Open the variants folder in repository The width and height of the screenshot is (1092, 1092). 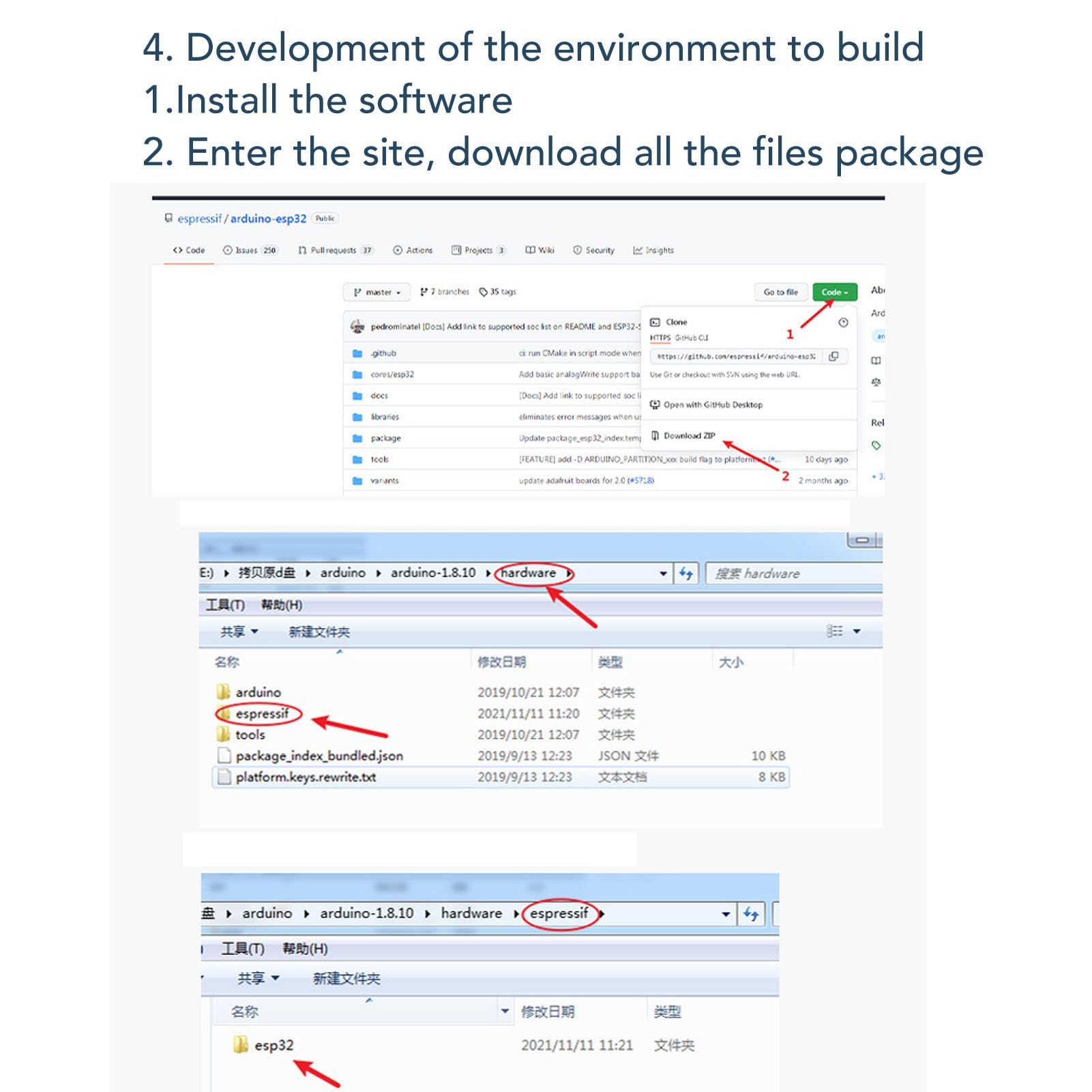click(x=385, y=480)
